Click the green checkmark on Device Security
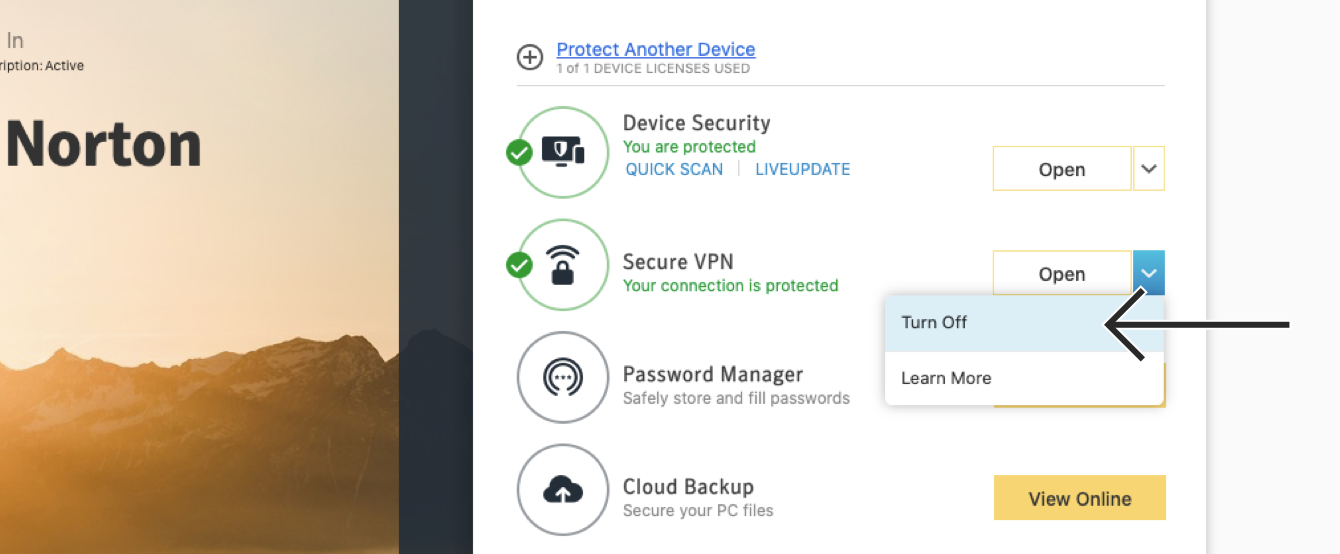The image size is (1340, 554). [519, 153]
